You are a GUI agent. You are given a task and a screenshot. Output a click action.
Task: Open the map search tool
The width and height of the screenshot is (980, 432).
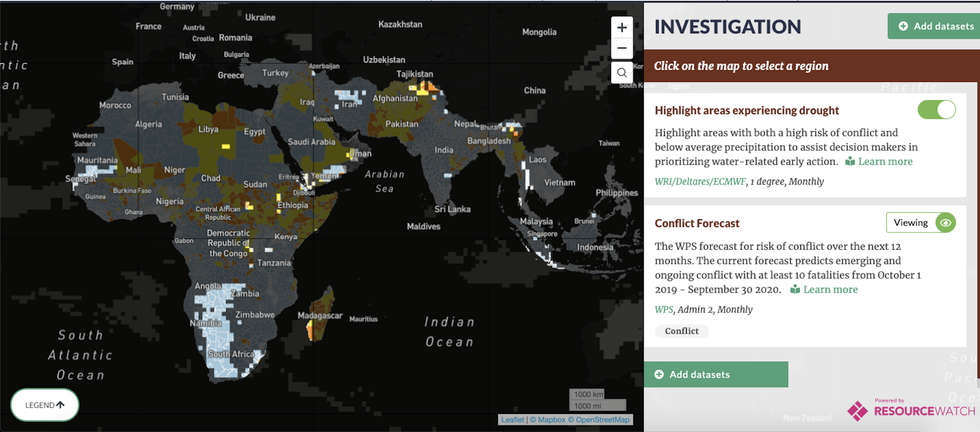[x=622, y=73]
